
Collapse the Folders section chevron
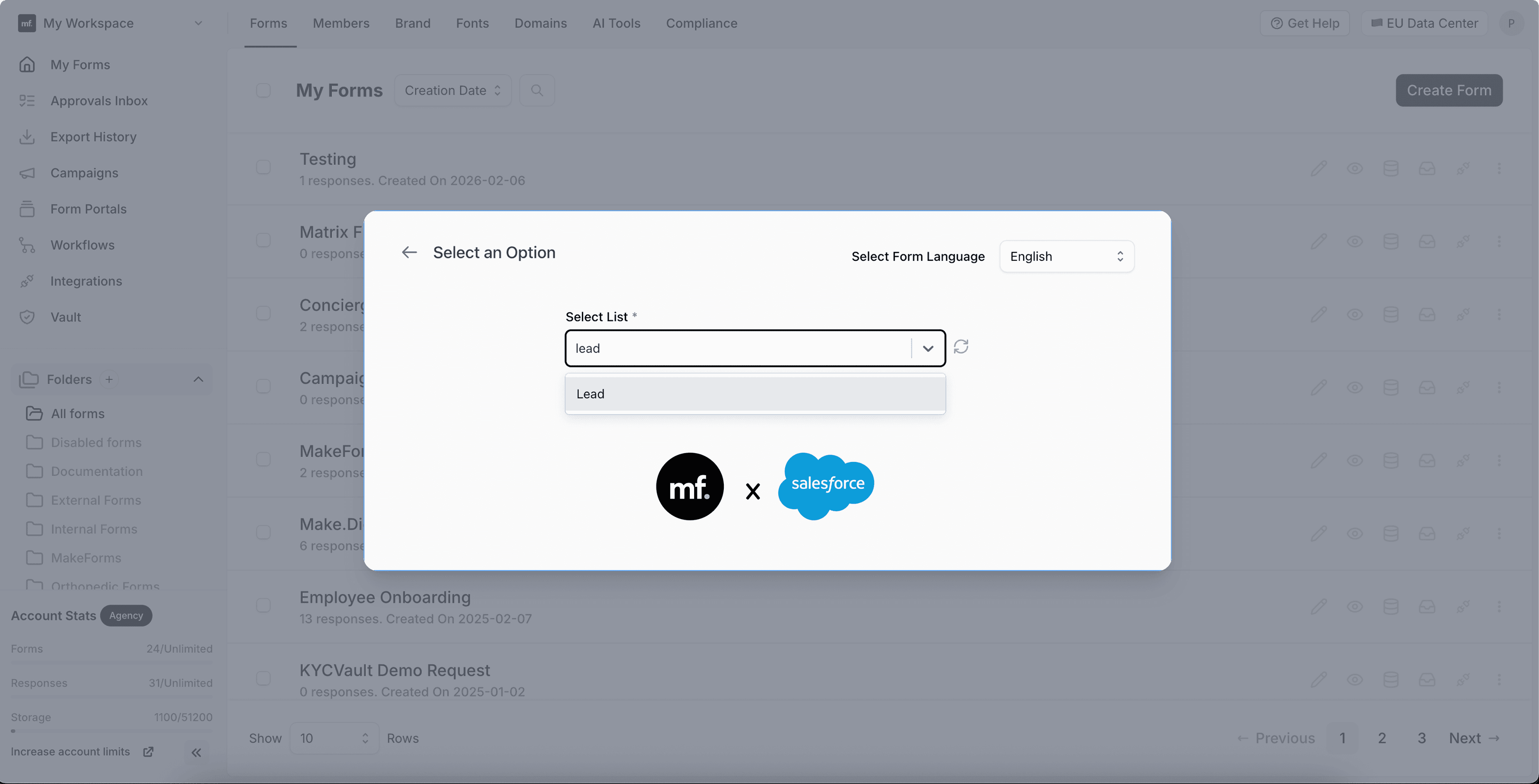[x=198, y=379]
